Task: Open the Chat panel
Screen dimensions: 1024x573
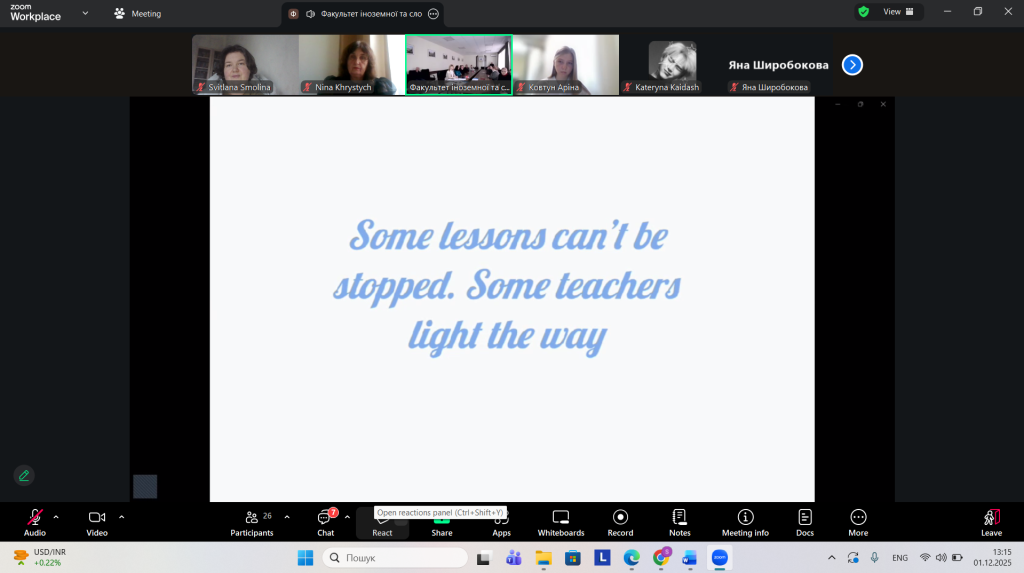Action: (325, 522)
